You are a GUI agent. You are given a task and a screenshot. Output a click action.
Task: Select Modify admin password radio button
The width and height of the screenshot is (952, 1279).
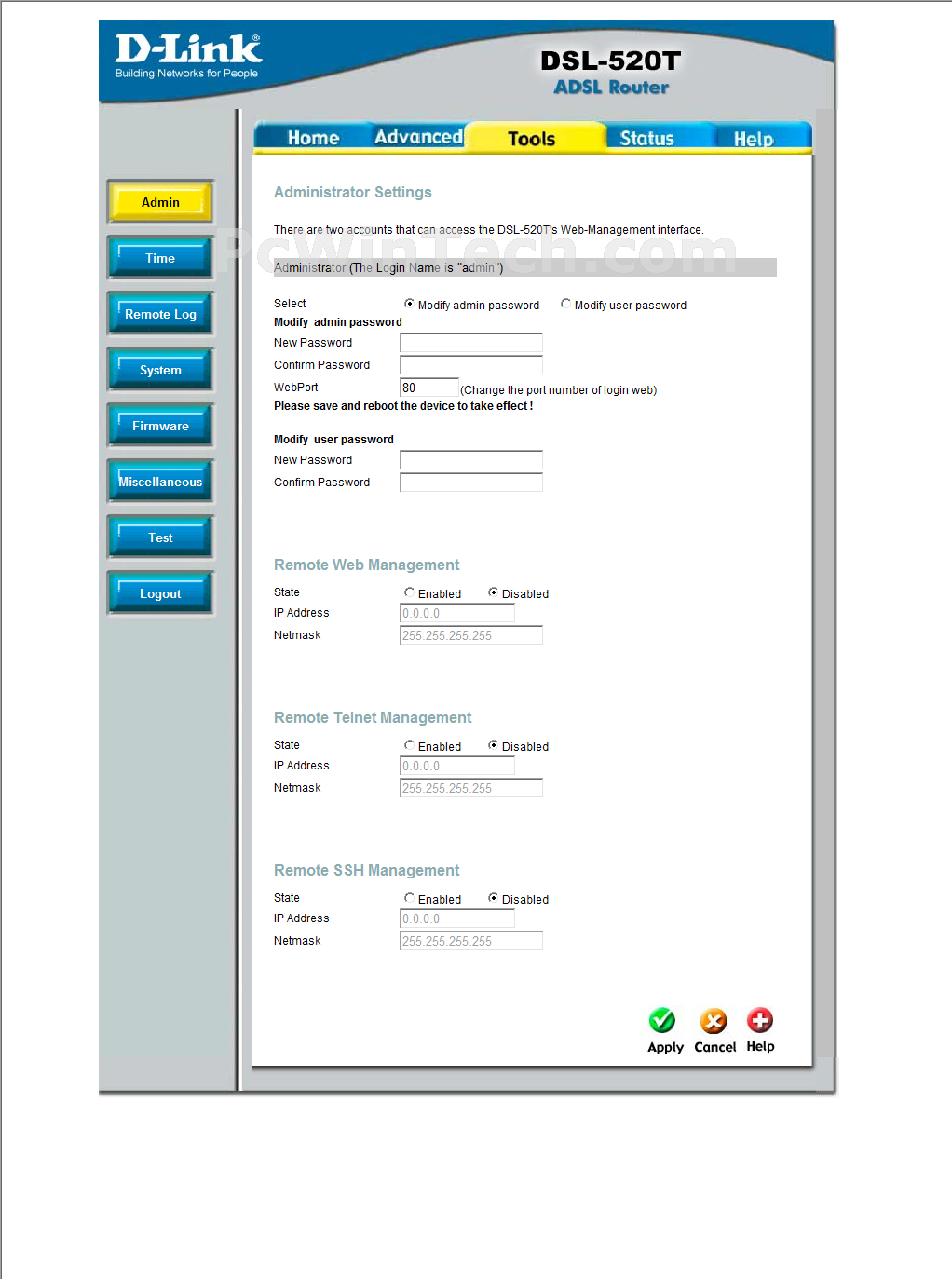click(409, 304)
